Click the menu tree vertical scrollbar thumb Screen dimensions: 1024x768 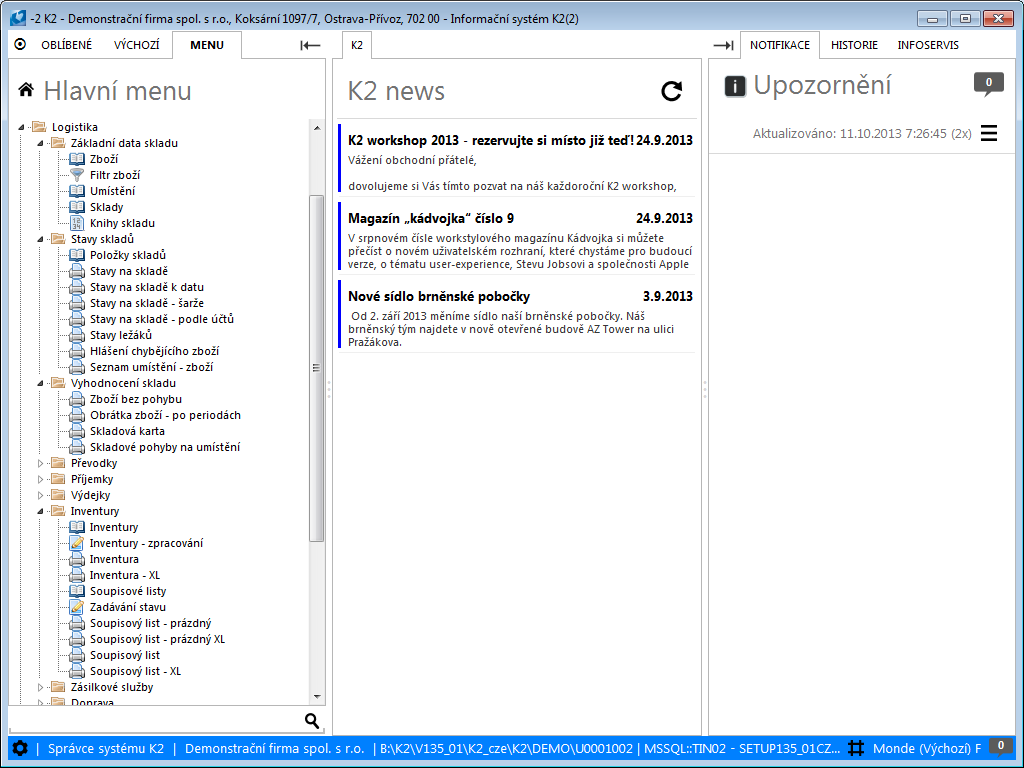[x=317, y=368]
